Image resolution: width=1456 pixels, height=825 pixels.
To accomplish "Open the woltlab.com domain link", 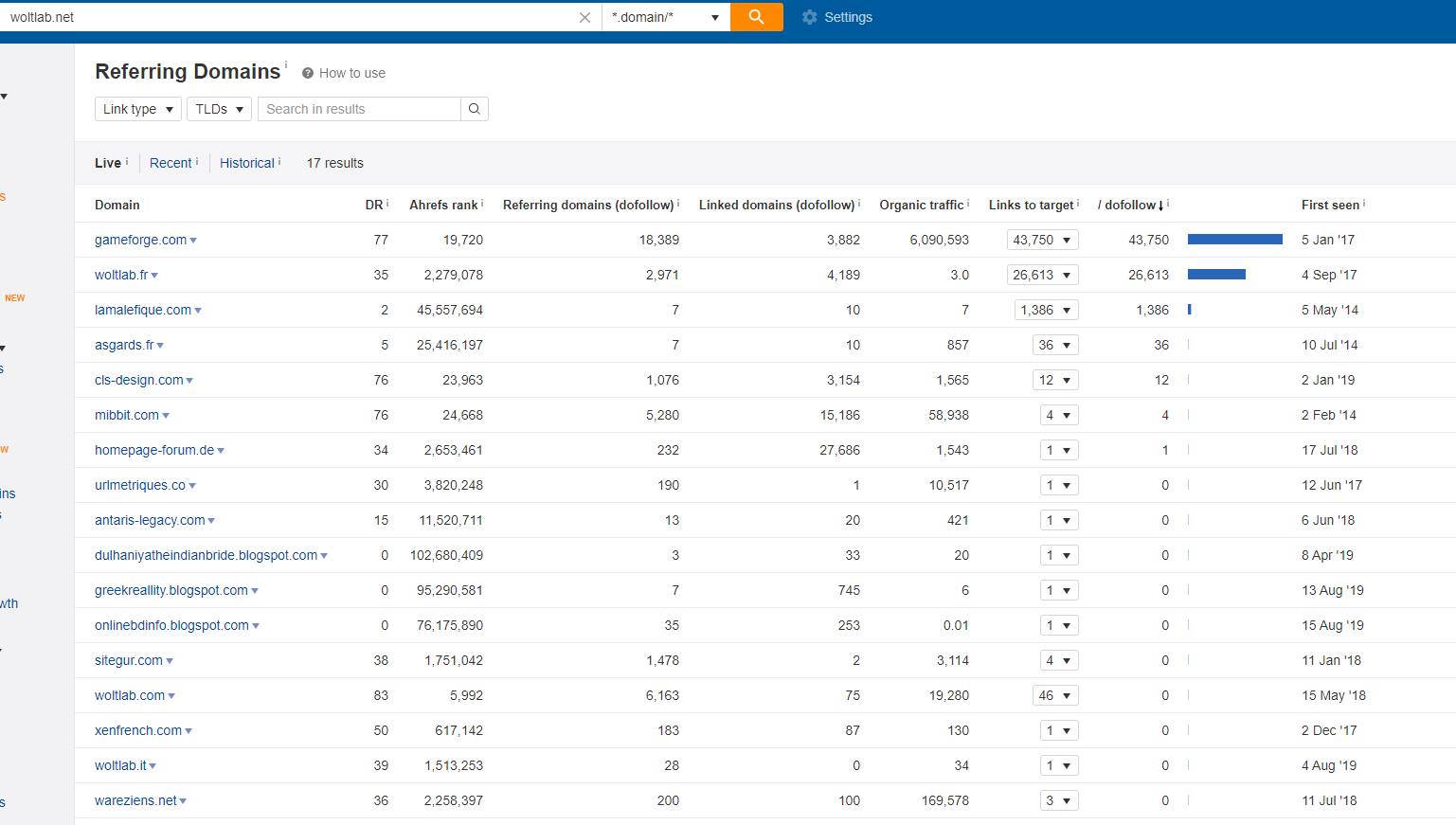I will 130,695.
